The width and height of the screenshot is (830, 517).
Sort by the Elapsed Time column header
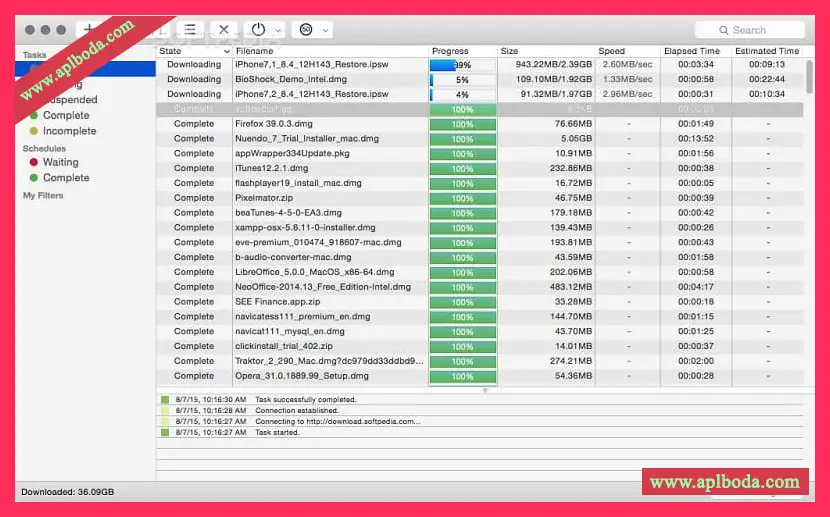(696, 51)
